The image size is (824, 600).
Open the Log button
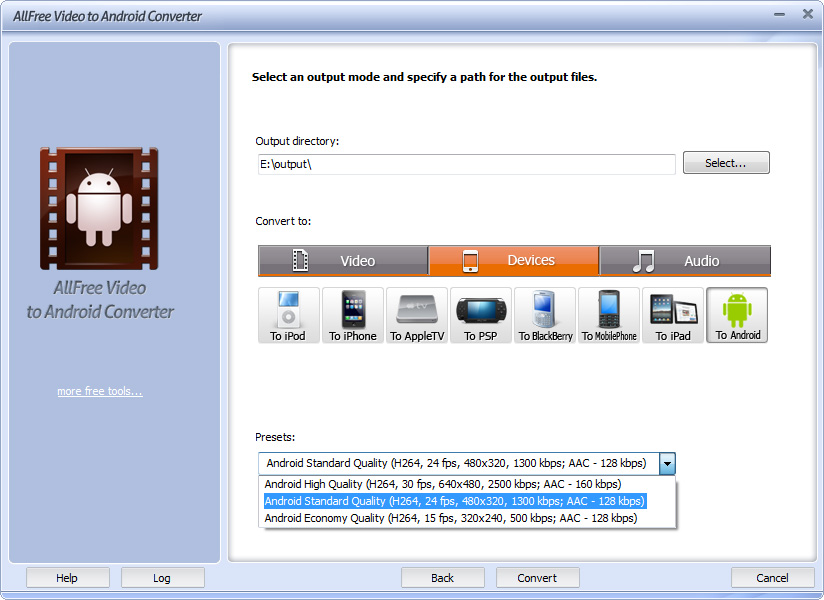pos(162,578)
